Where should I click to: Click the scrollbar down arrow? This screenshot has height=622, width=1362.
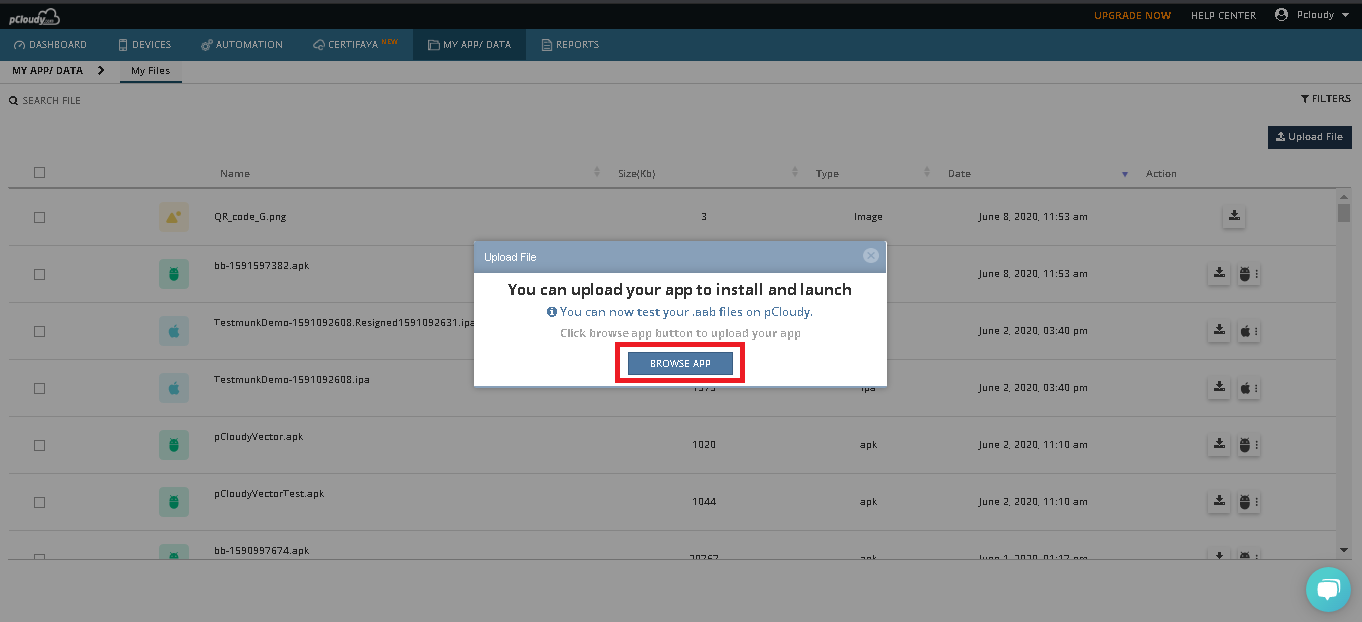click(1344, 549)
